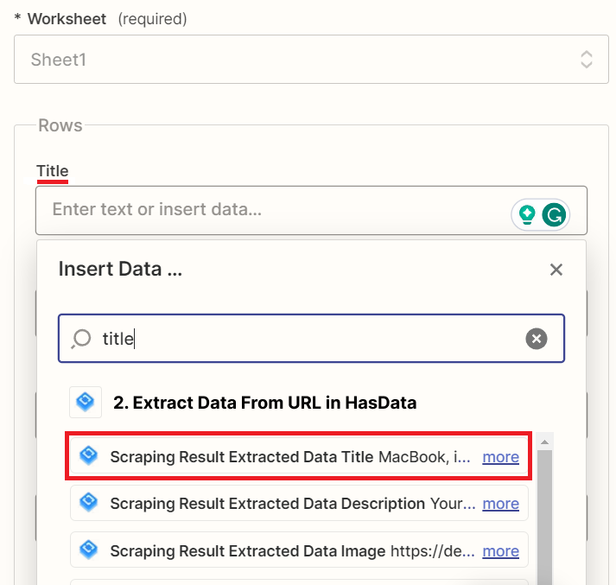The image size is (616, 585).
Task: Click the Grammarly icon in Title field
Action: pos(554,215)
